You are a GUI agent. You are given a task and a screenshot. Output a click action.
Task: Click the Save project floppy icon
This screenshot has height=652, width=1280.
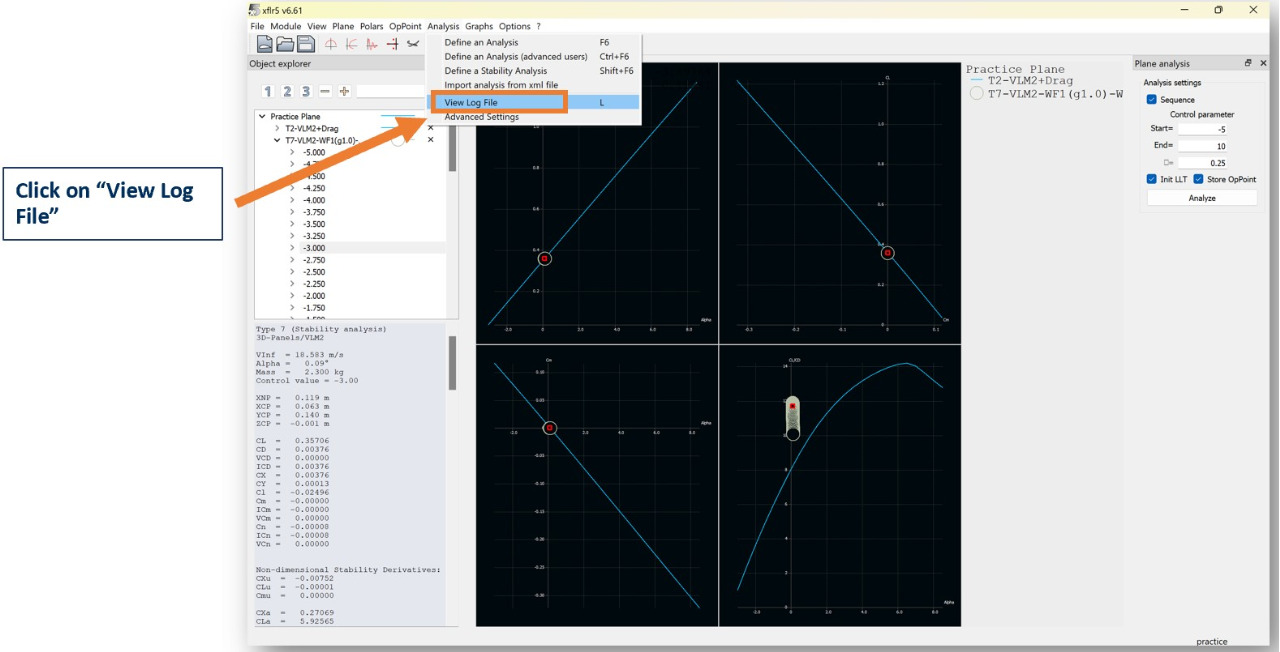point(306,44)
